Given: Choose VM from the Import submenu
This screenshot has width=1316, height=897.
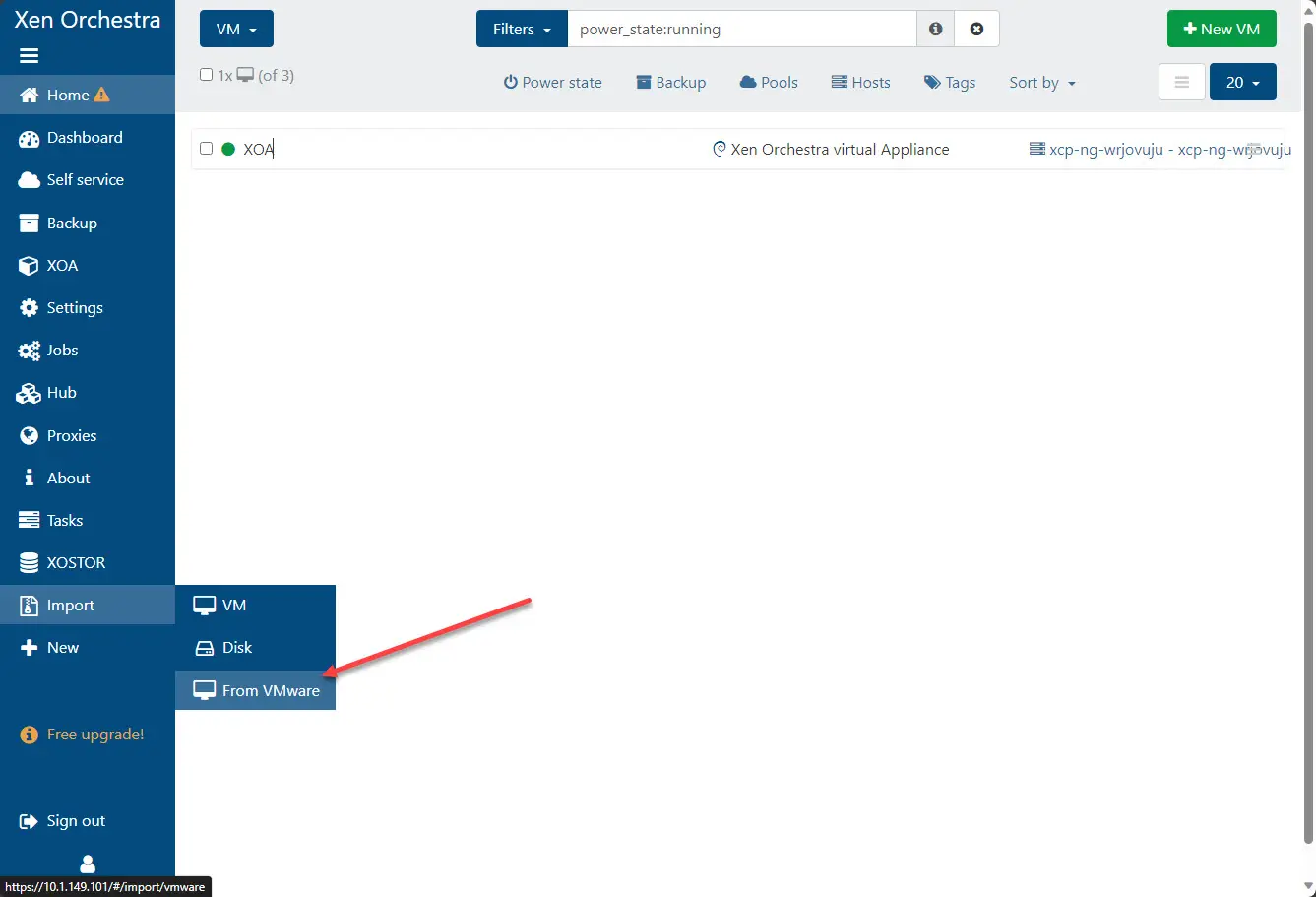Looking at the screenshot, I should coord(255,606).
